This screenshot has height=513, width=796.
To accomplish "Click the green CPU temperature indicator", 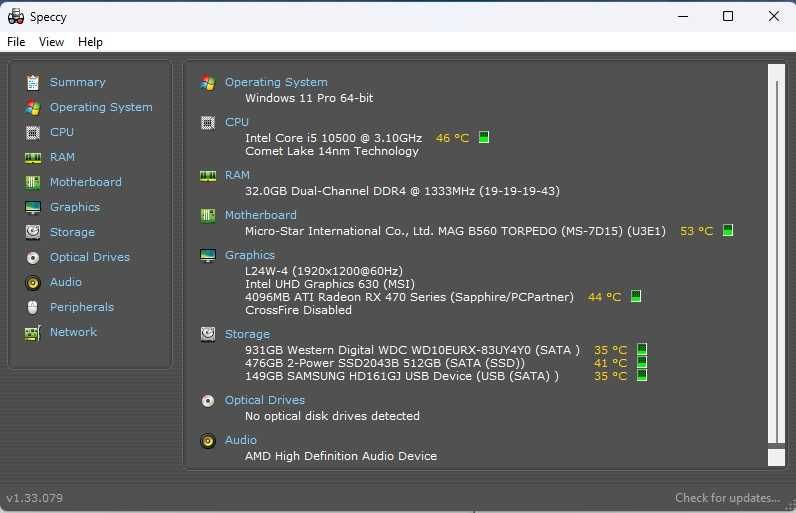I will point(484,138).
